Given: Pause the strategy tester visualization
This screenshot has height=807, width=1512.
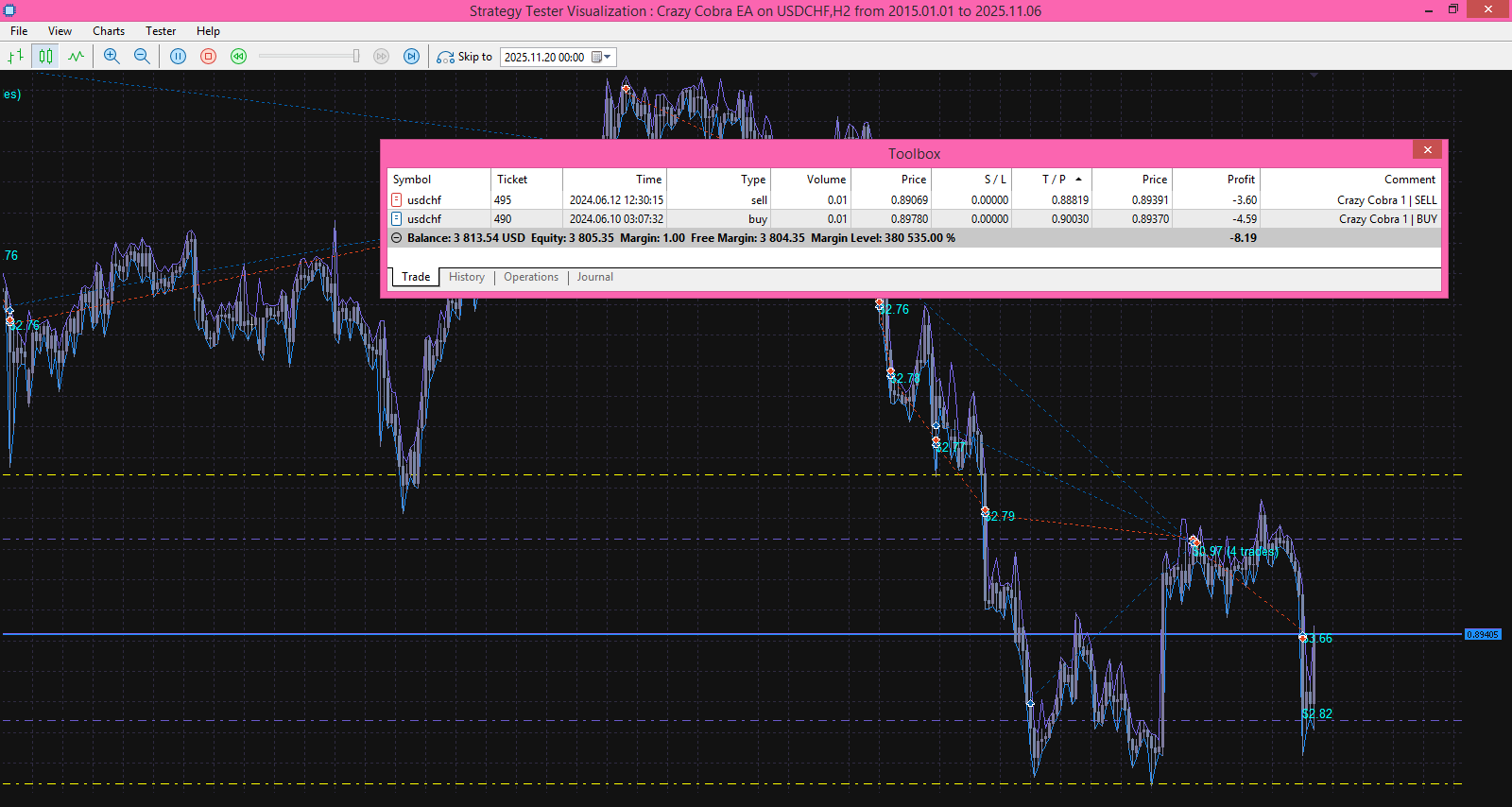Looking at the screenshot, I should 178,57.
